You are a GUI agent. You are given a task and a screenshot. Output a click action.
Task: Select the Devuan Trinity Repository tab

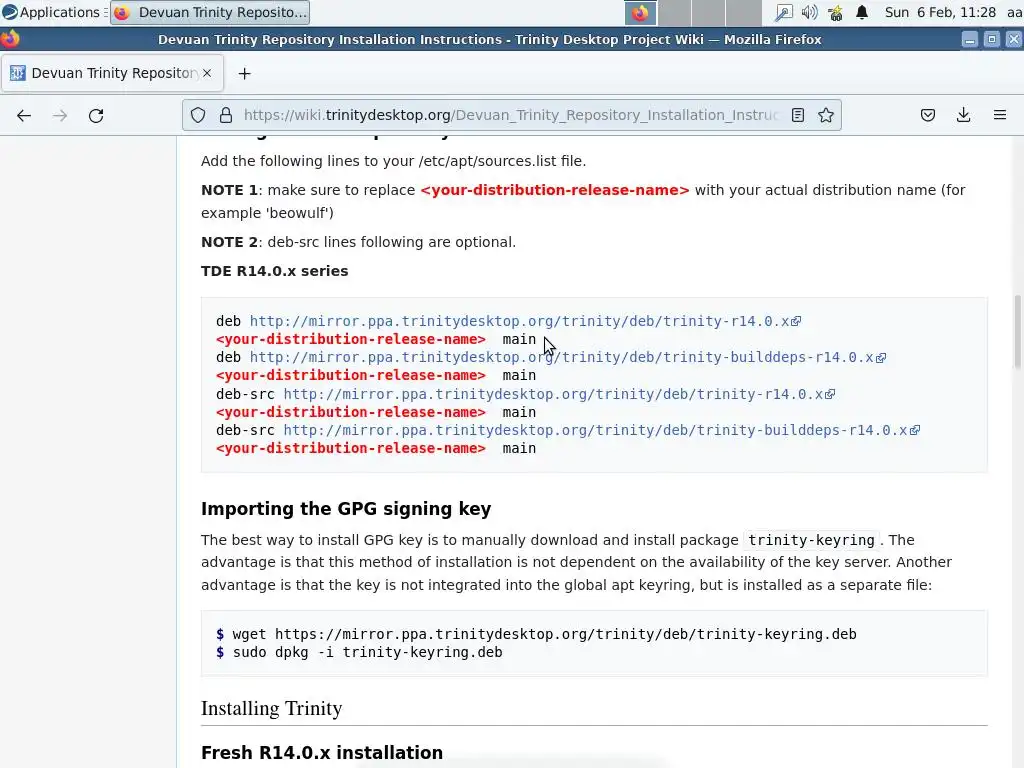[113, 73]
